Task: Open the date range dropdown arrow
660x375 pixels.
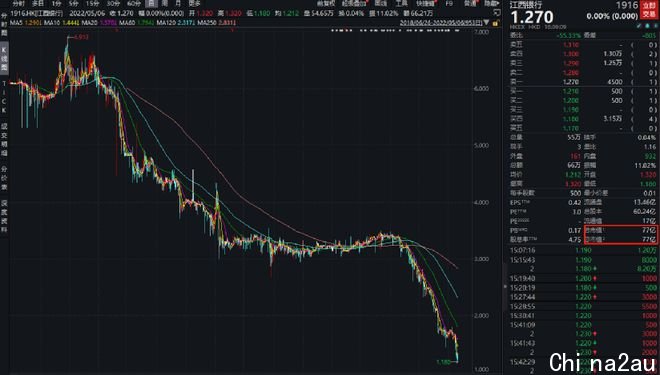Action: (x=487, y=22)
